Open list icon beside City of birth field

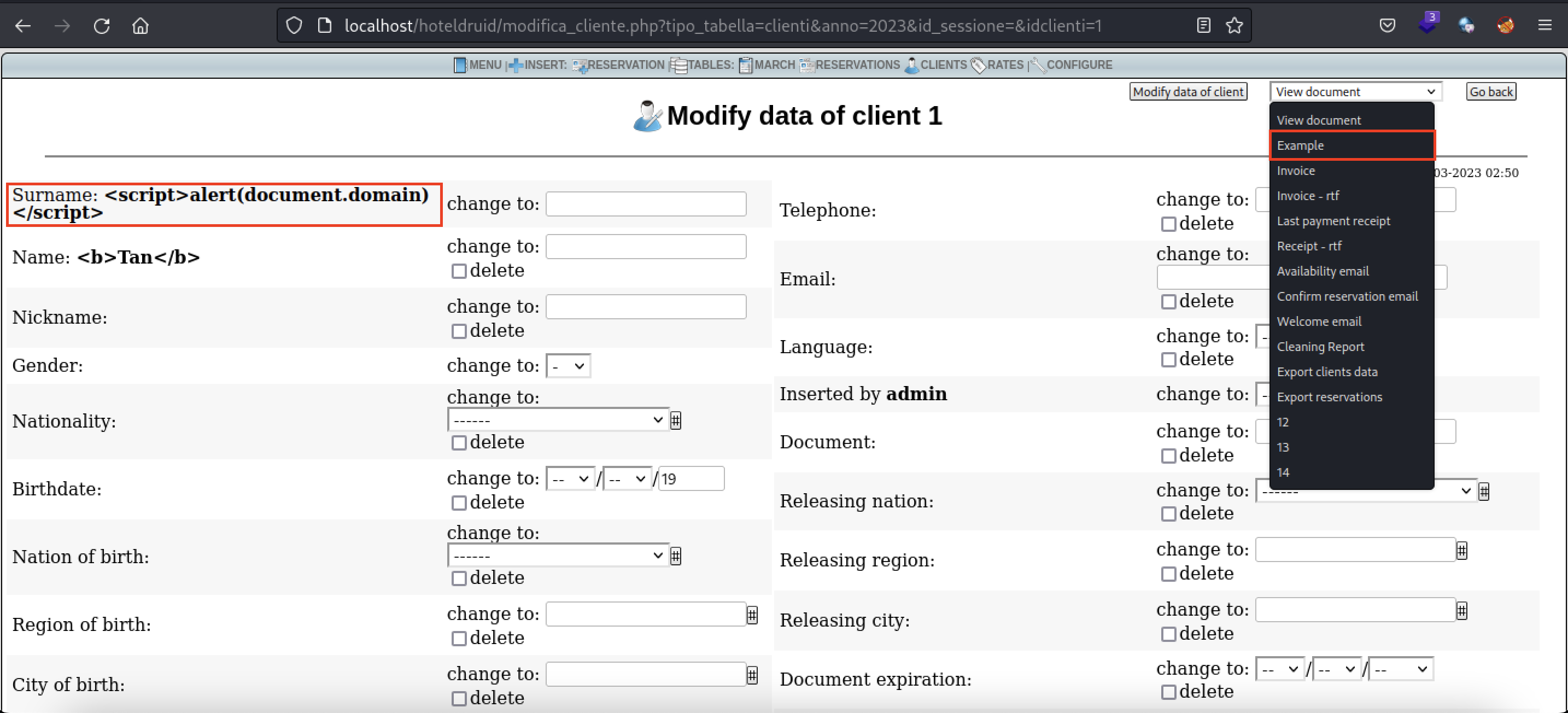tap(752, 675)
